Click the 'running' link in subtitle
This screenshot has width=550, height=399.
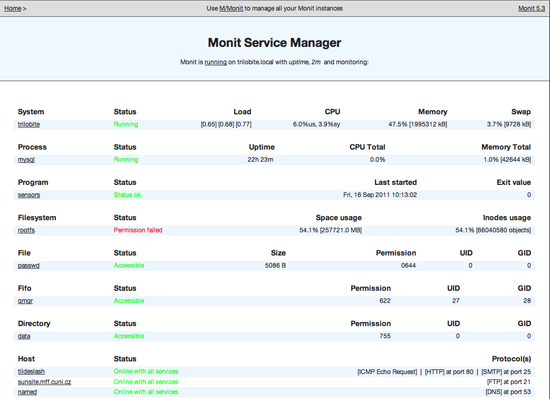(216, 62)
